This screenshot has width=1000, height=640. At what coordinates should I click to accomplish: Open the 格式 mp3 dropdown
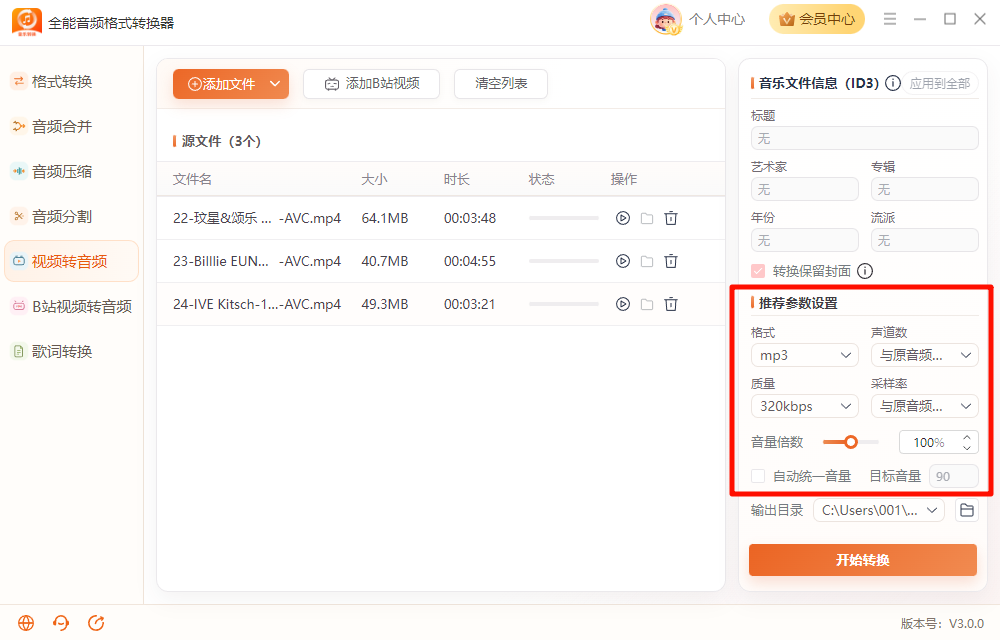805,355
